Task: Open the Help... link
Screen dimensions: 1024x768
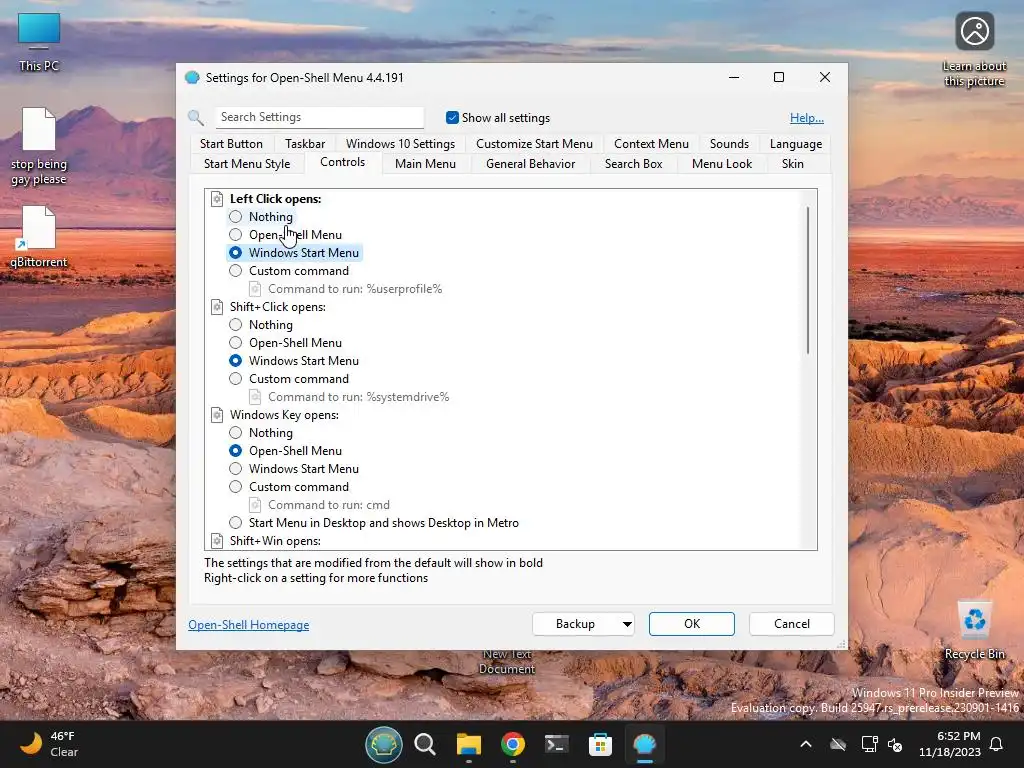Action: click(x=807, y=118)
